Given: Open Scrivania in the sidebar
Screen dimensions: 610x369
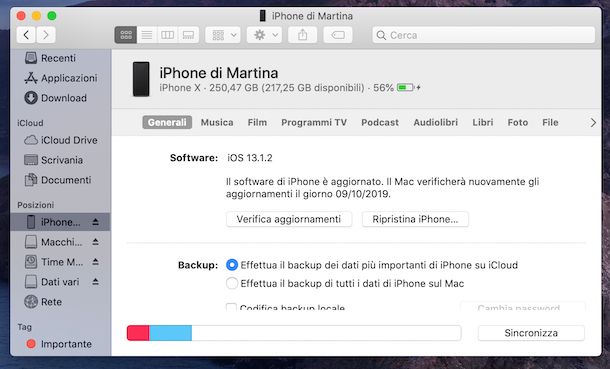Looking at the screenshot, I should click(x=54, y=160).
